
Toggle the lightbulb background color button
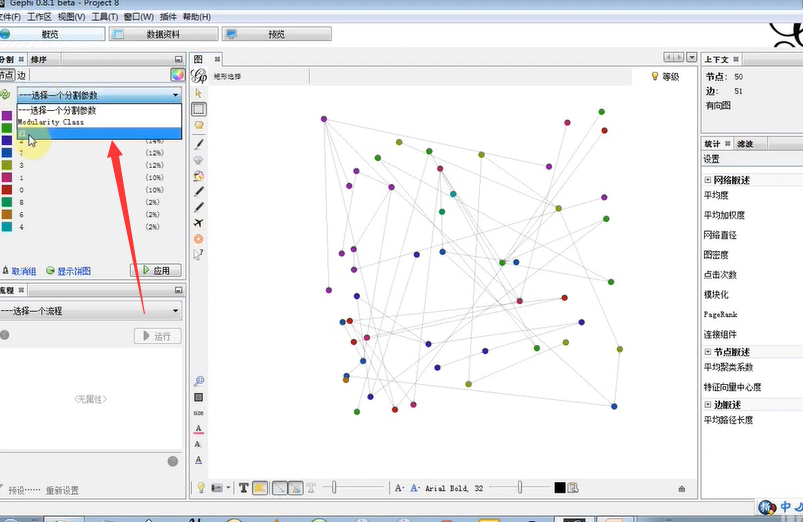[x=201, y=488]
